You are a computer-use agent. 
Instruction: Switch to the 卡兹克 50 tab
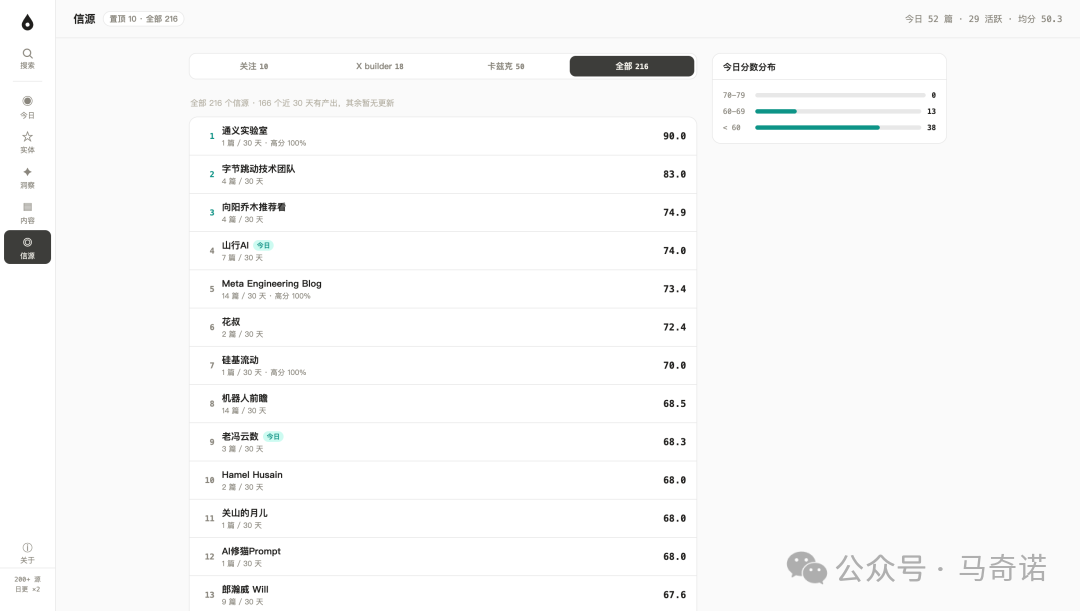tap(506, 66)
